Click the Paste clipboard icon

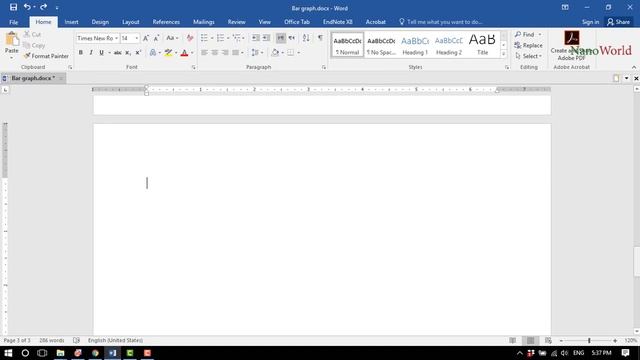[x=11, y=39]
